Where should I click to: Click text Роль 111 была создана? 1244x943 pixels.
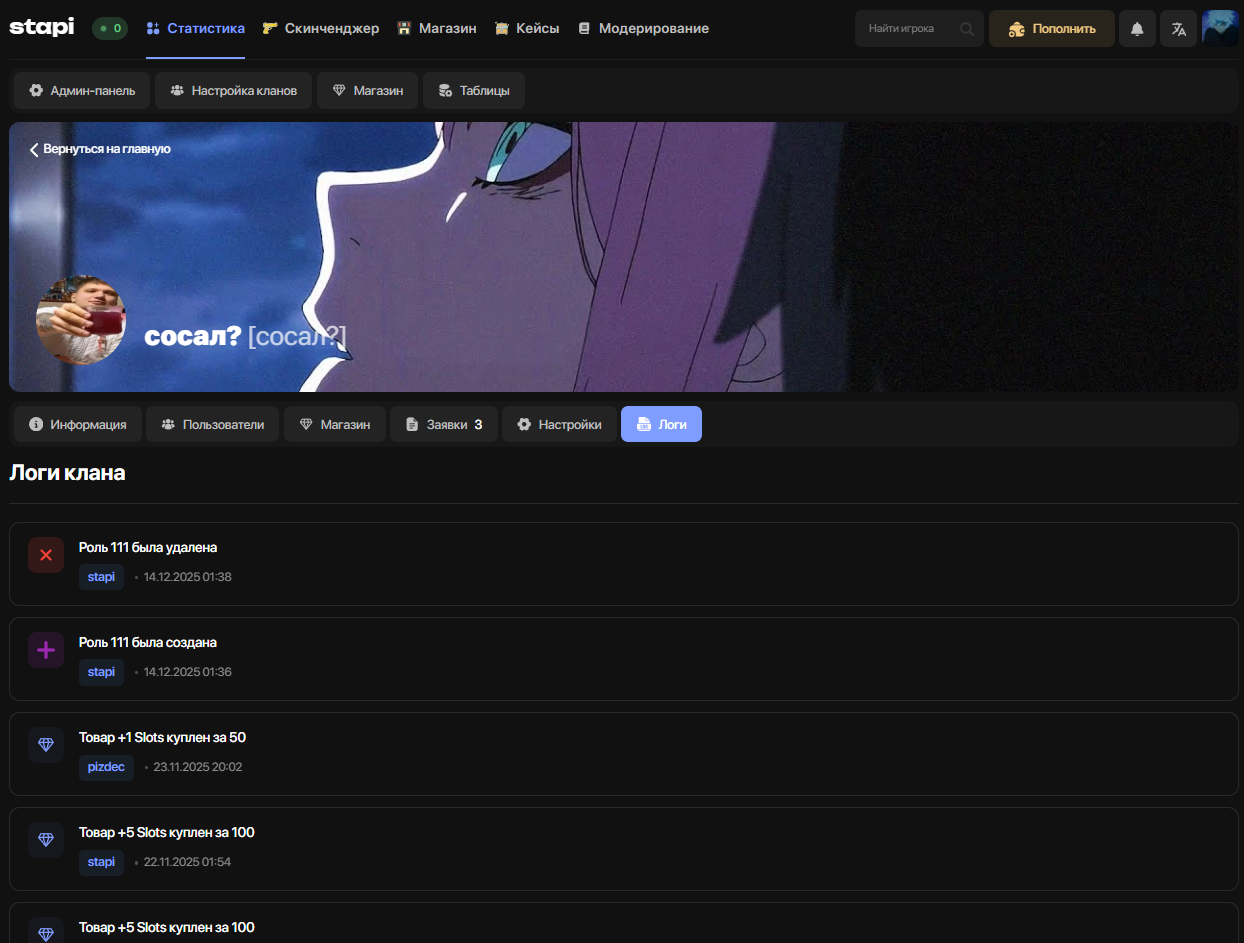[148, 642]
